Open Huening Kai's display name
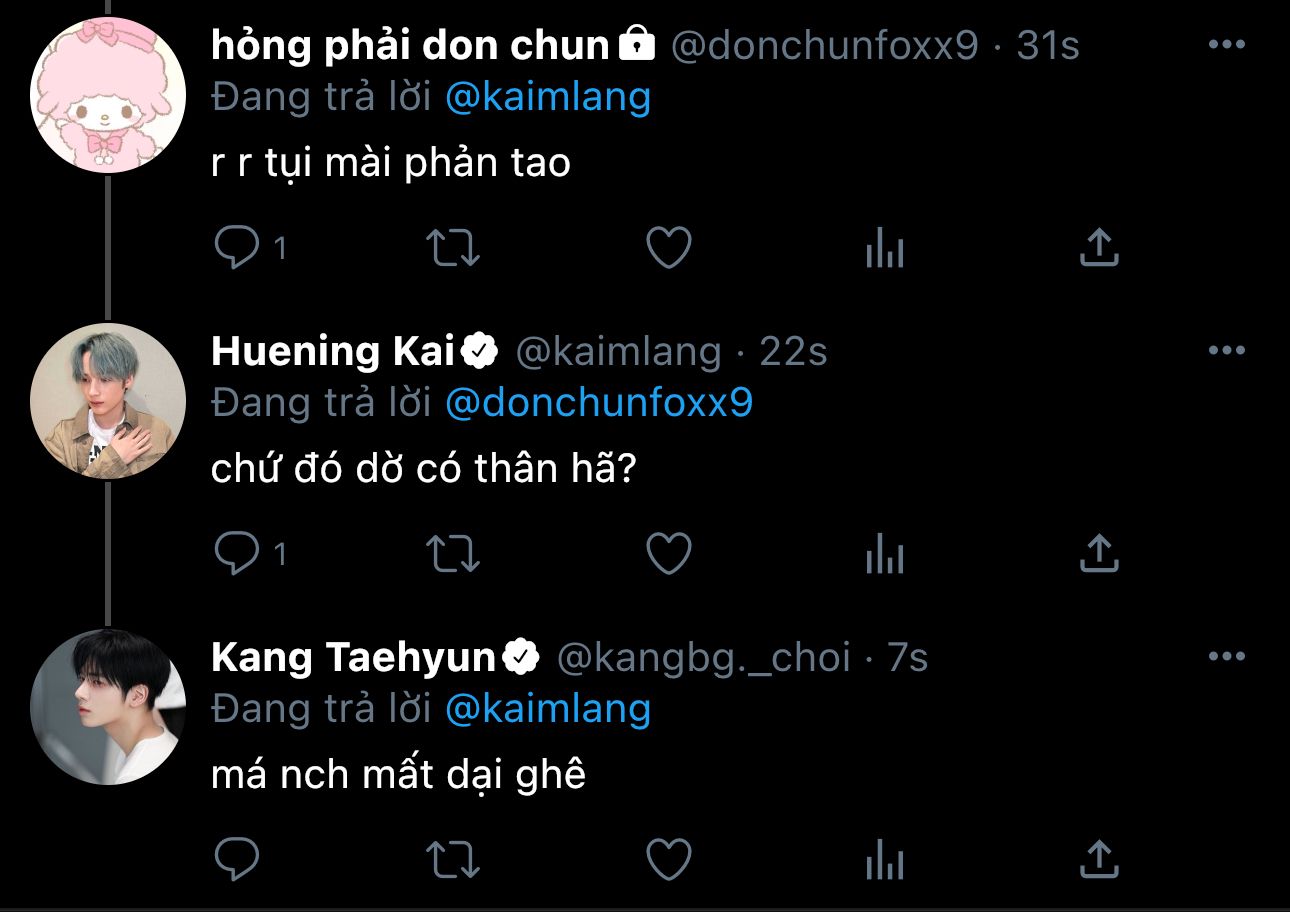 (x=333, y=351)
